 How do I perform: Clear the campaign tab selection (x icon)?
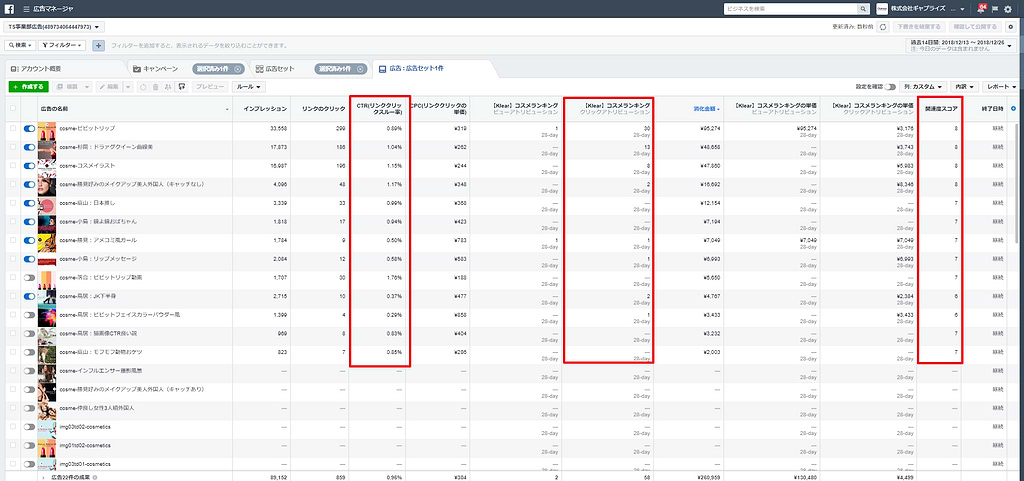pyautogui.click(x=237, y=69)
